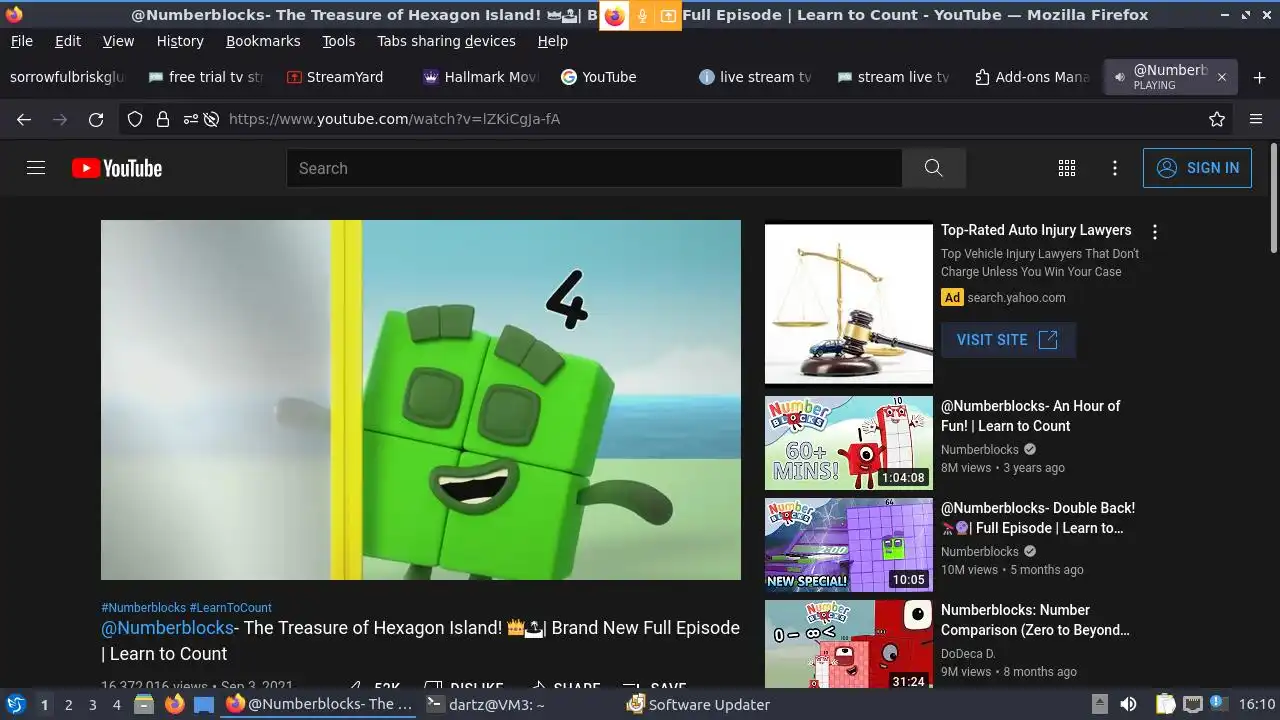
Task: Open the permissions icon in address bar
Action: (190, 119)
